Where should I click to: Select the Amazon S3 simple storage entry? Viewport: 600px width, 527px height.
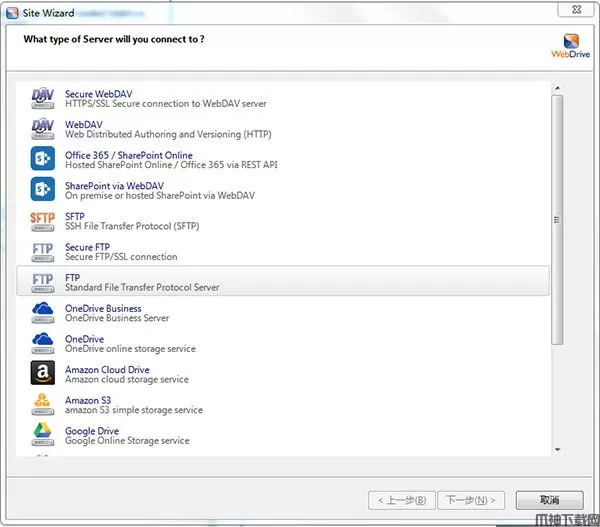[133, 404]
